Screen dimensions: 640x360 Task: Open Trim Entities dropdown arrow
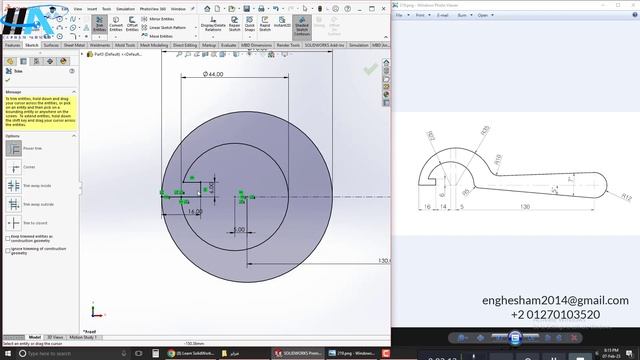point(99,37)
